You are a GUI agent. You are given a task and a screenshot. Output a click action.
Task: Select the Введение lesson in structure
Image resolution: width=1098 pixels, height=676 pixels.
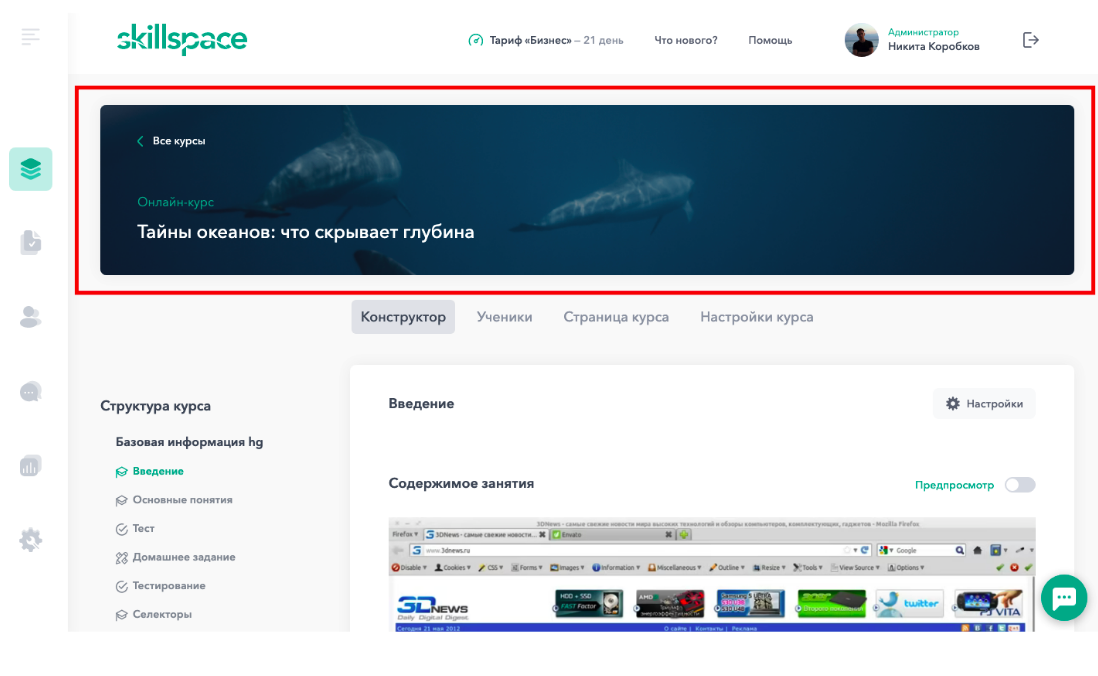(x=158, y=471)
